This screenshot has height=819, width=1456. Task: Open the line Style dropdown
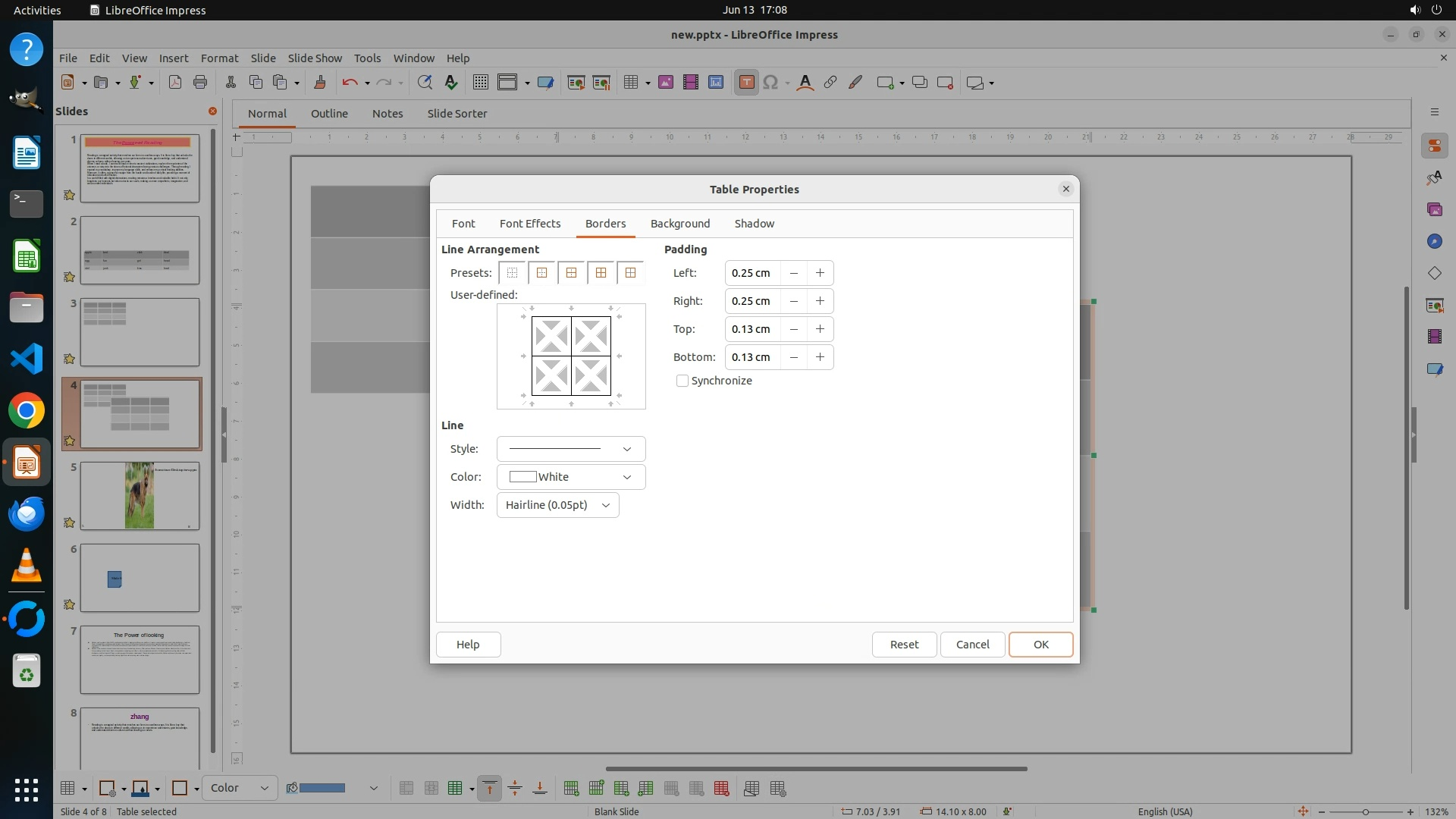pos(570,449)
